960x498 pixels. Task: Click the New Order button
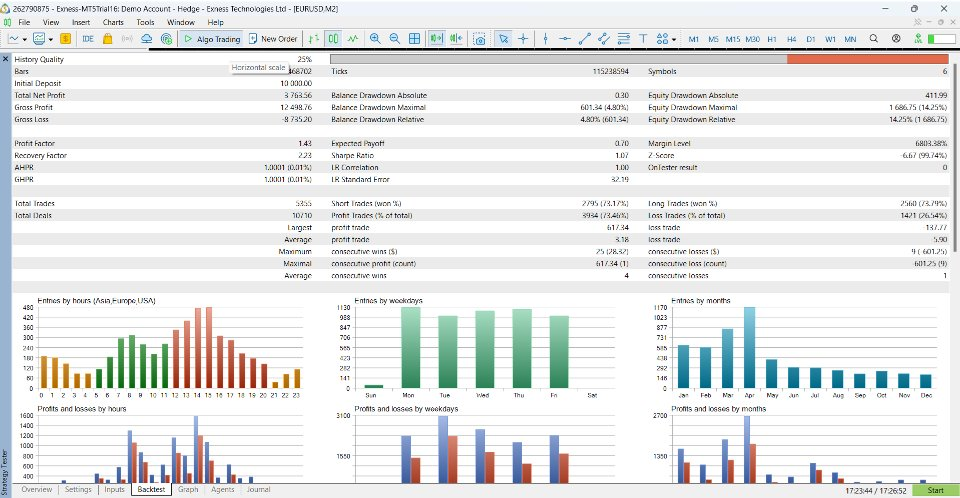(273, 39)
